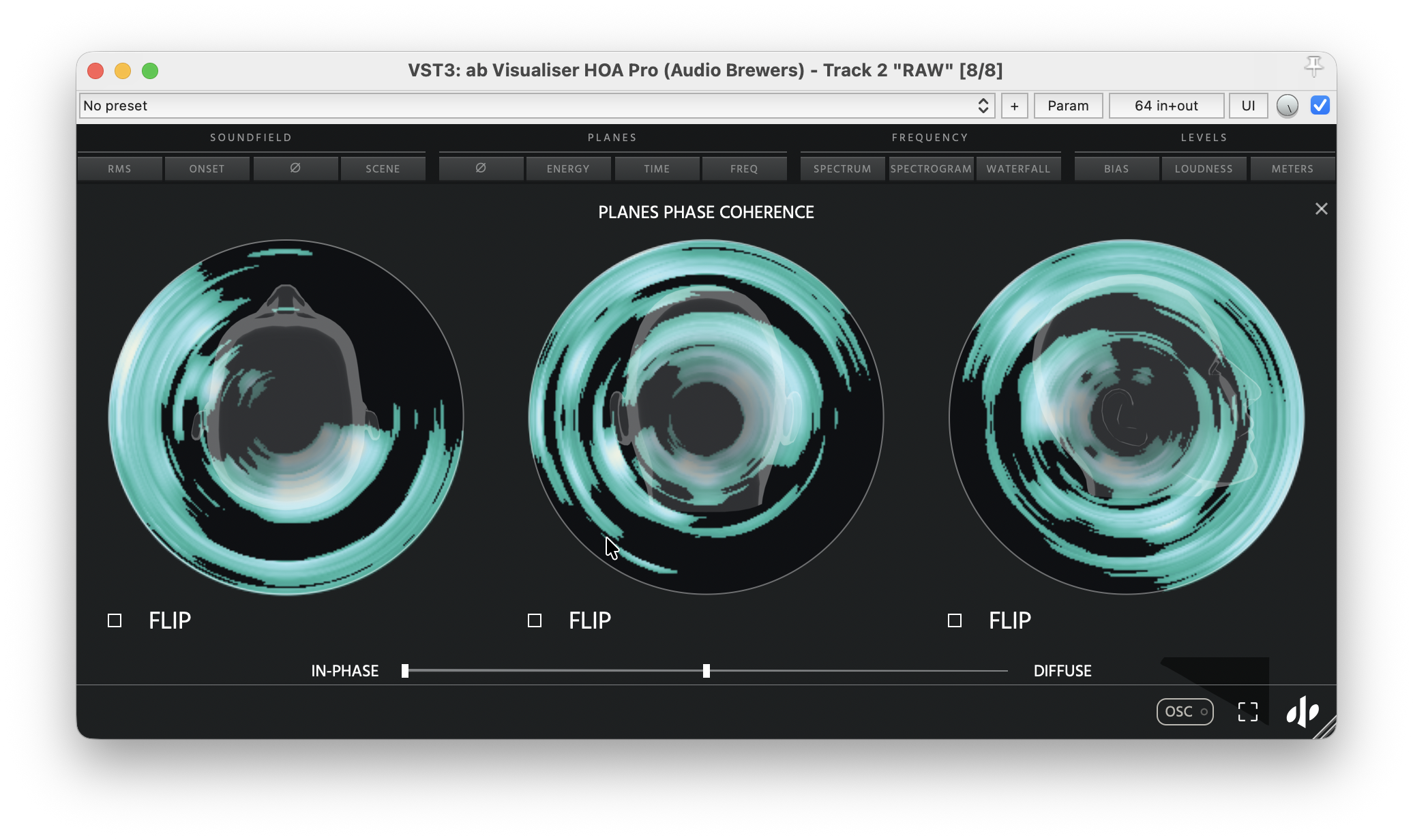Select the Planes phase (∅) view button
Image resolution: width=1413 pixels, height=840 pixels.
tap(481, 168)
